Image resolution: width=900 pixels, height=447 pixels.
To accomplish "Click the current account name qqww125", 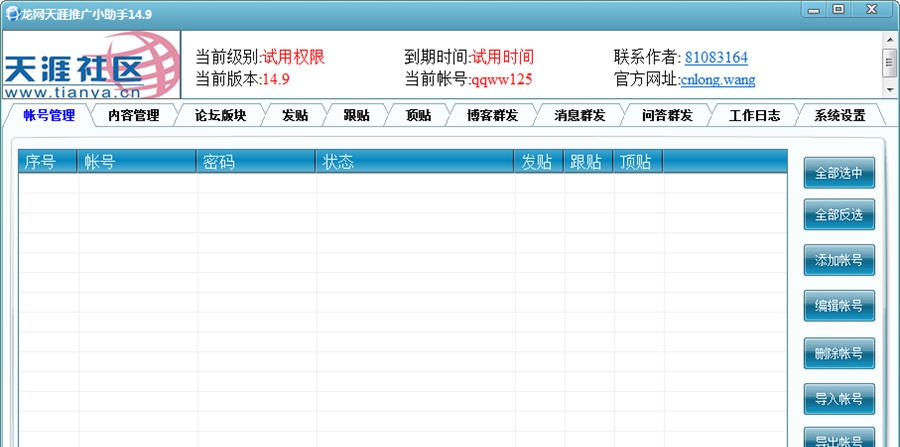I will (x=502, y=80).
